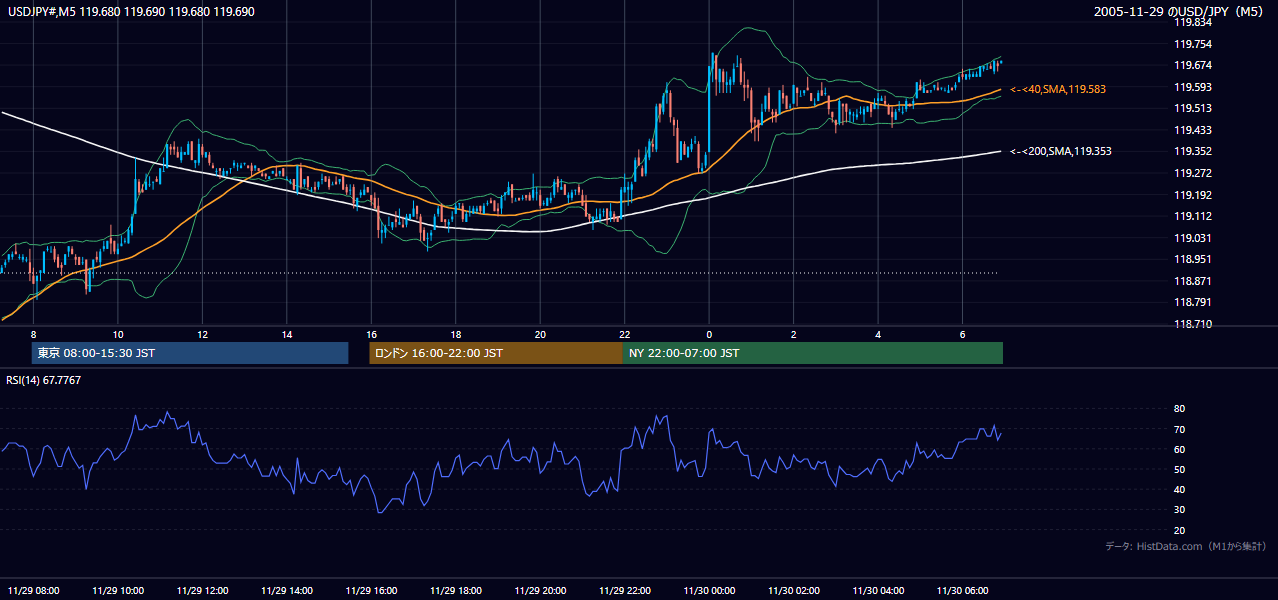Click hour tick 0 under price chart

pos(709,334)
